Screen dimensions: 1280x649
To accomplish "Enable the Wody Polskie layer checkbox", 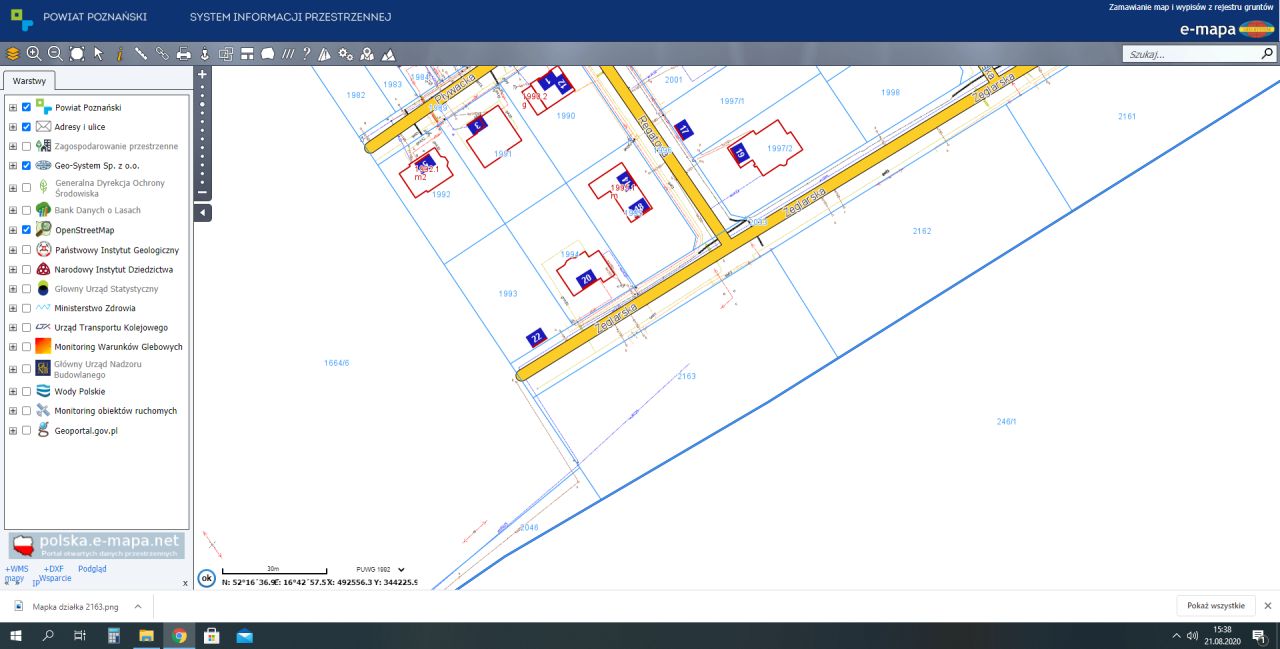I will click(x=27, y=392).
